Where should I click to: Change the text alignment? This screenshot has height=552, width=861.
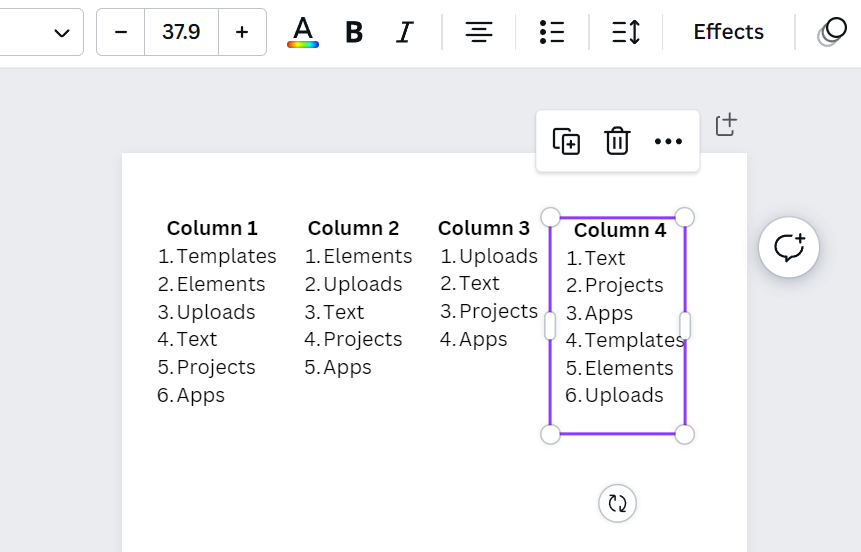click(x=479, y=32)
